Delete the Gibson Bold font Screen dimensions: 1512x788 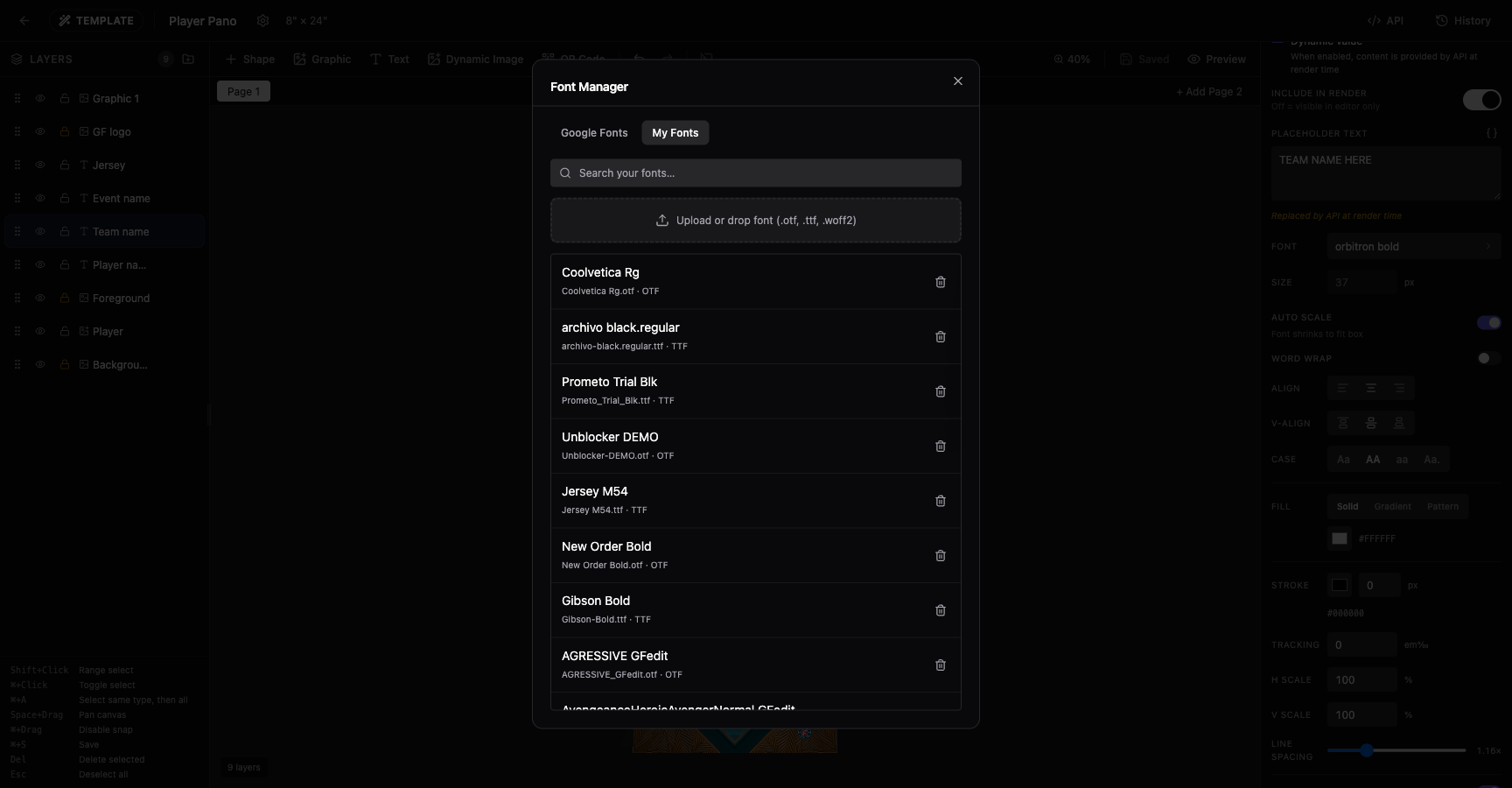941,610
